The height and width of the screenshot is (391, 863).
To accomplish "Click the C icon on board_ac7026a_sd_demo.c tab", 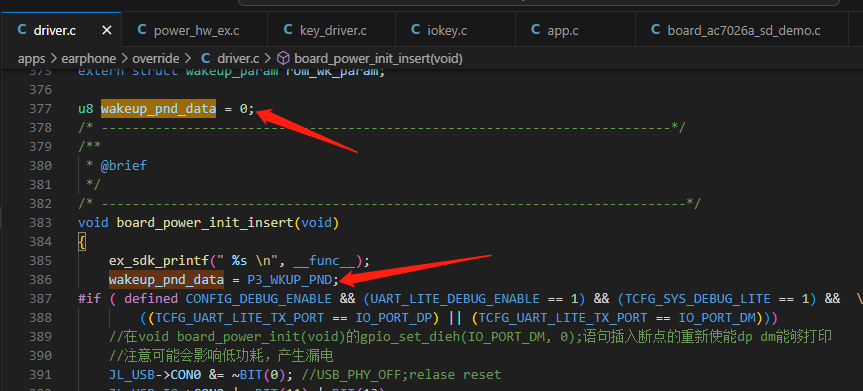I will click(656, 30).
